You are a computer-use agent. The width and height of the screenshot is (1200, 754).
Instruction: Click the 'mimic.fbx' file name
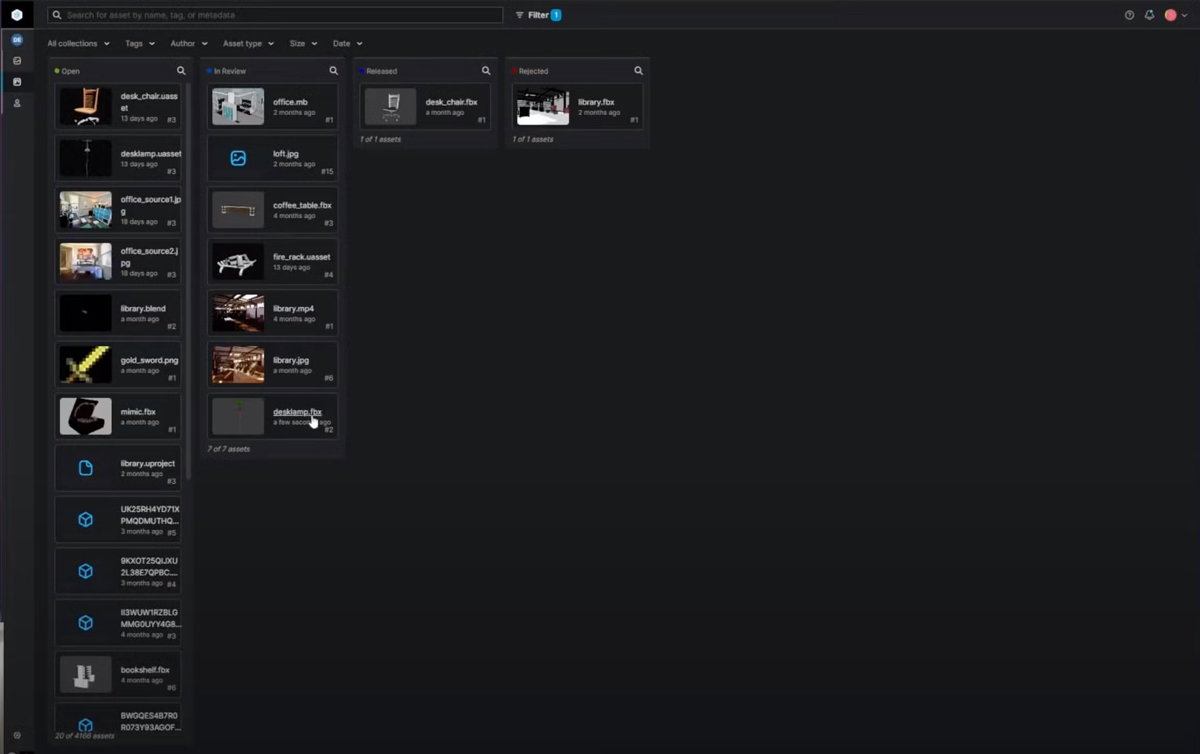(138, 411)
